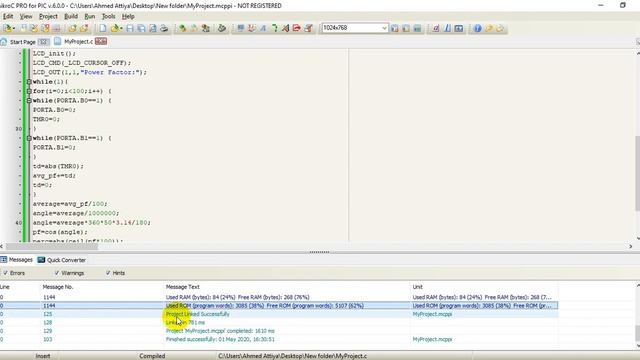Click the Build and Program icon
This screenshot has width=640, height=360.
(x=205, y=28)
